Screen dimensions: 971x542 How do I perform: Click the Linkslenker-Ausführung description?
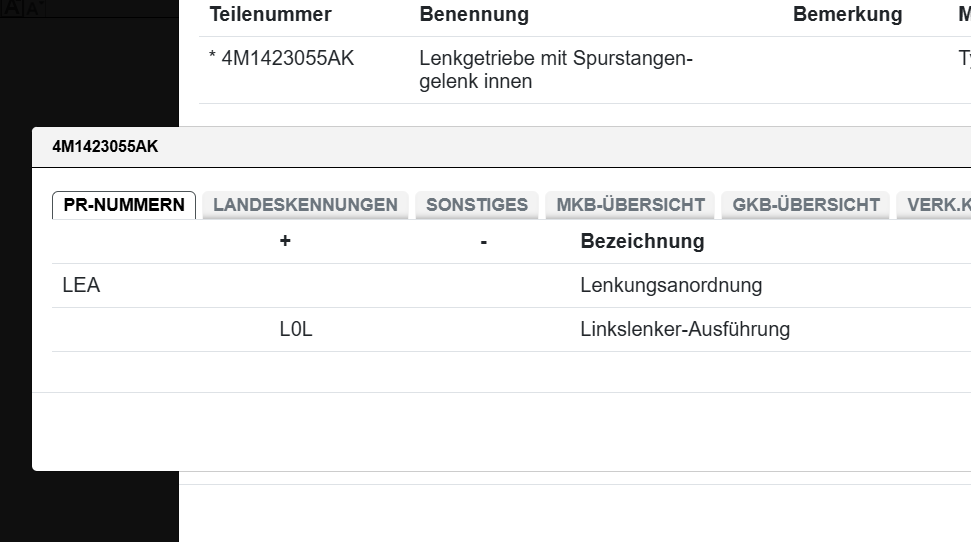[x=685, y=329]
